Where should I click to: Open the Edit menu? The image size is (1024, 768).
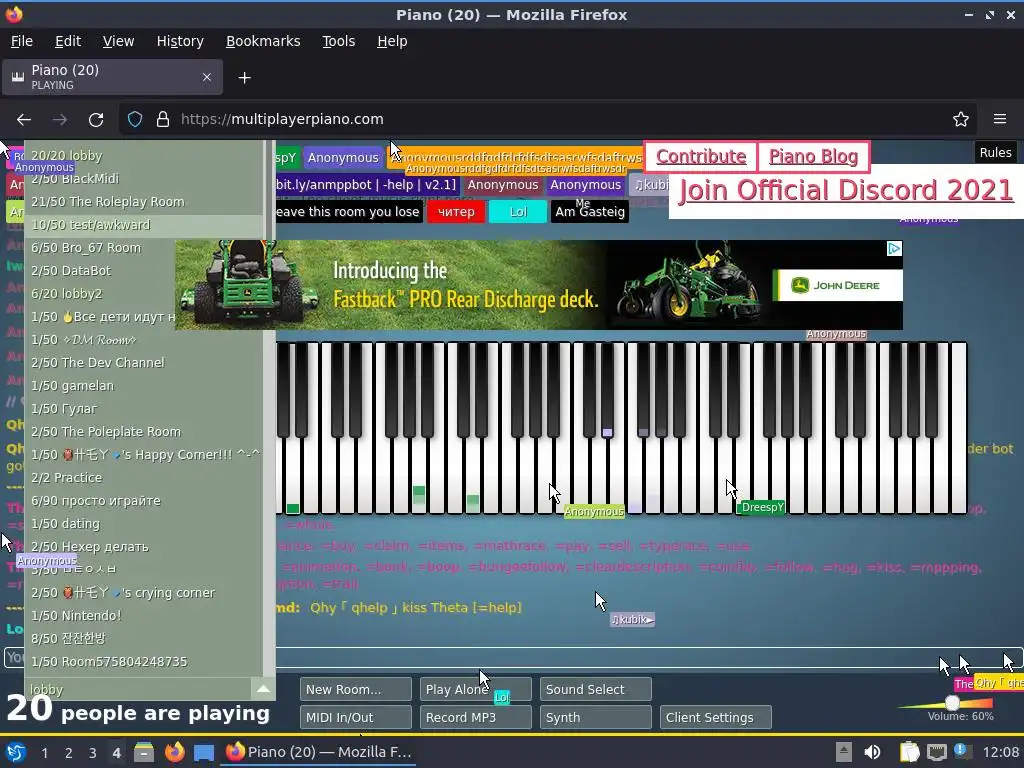[68, 41]
